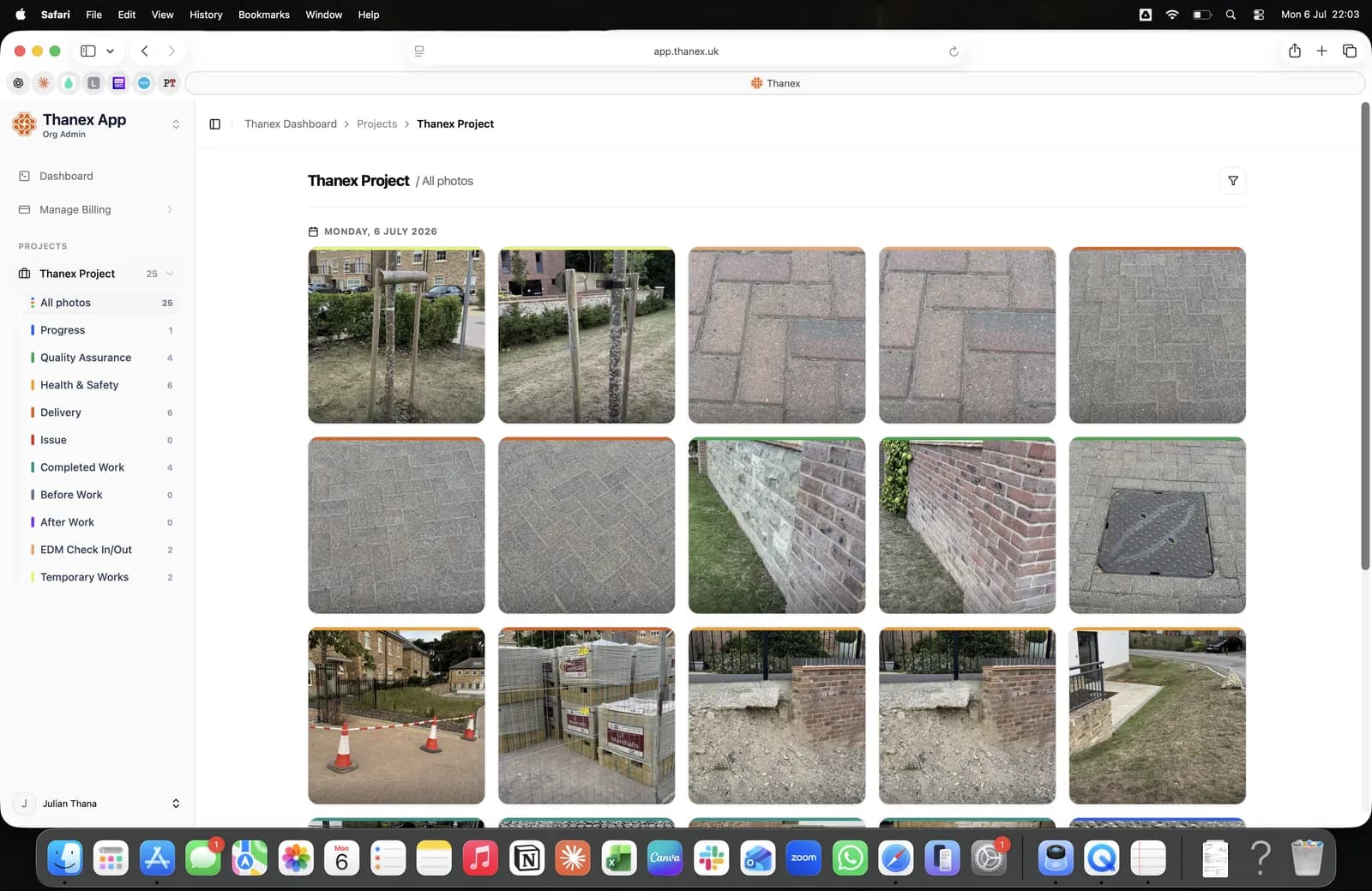Open Excel from the Dock

pyautogui.click(x=618, y=858)
